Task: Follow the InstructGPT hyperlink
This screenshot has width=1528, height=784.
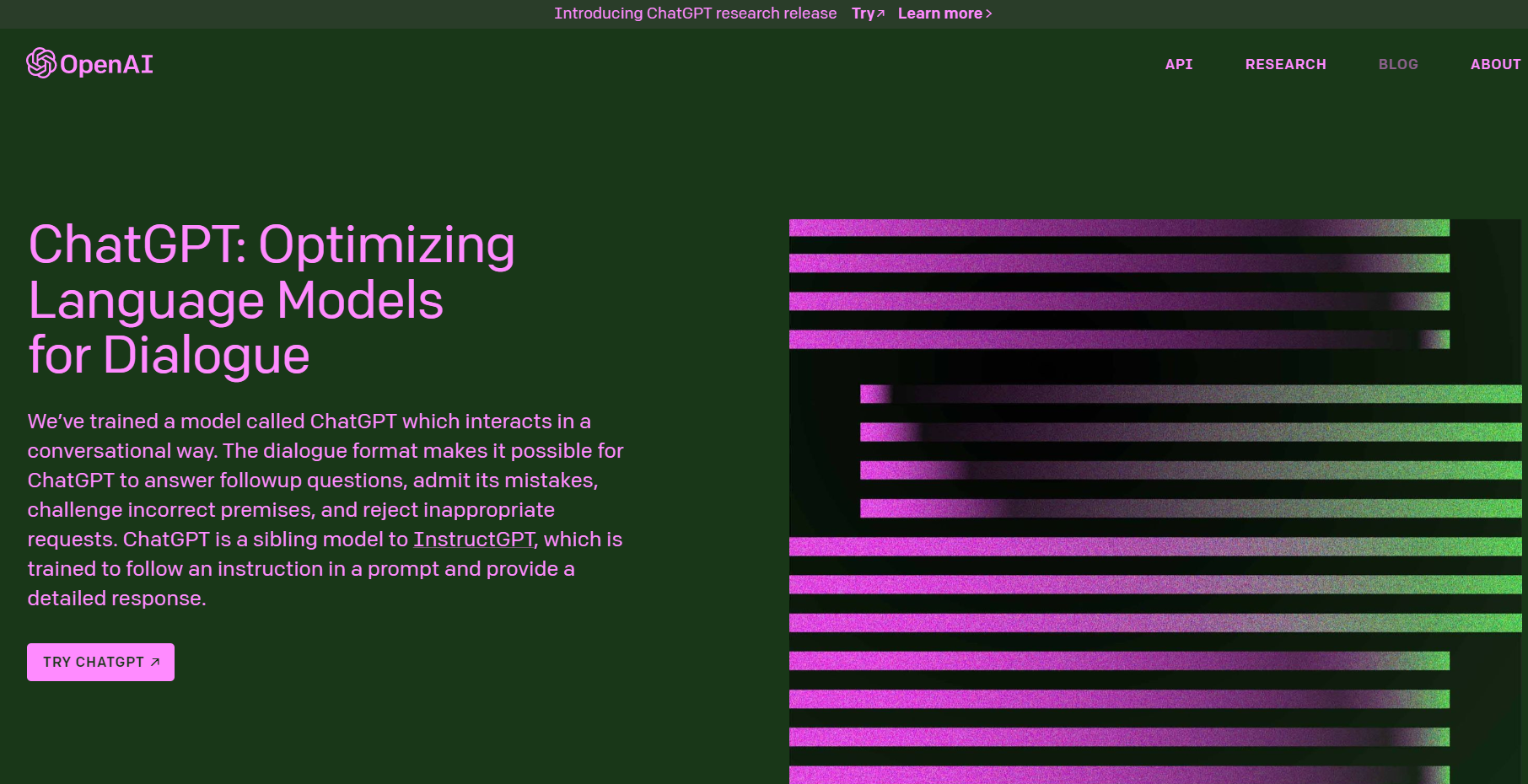Action: tap(473, 540)
